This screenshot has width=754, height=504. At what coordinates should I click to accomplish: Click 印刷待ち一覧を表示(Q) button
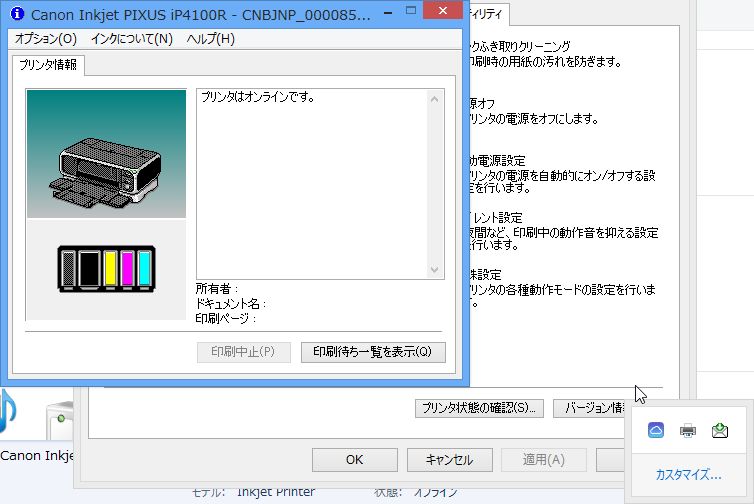(x=373, y=352)
